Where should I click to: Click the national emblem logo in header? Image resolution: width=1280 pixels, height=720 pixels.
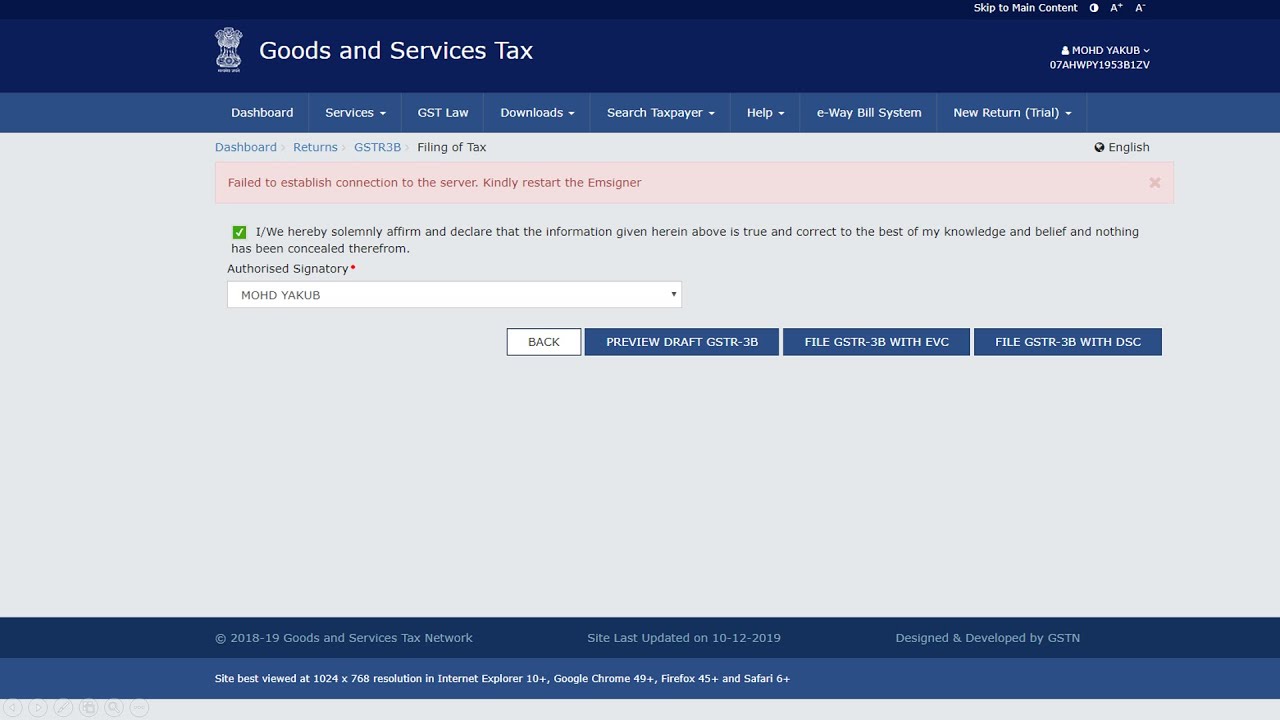228,50
